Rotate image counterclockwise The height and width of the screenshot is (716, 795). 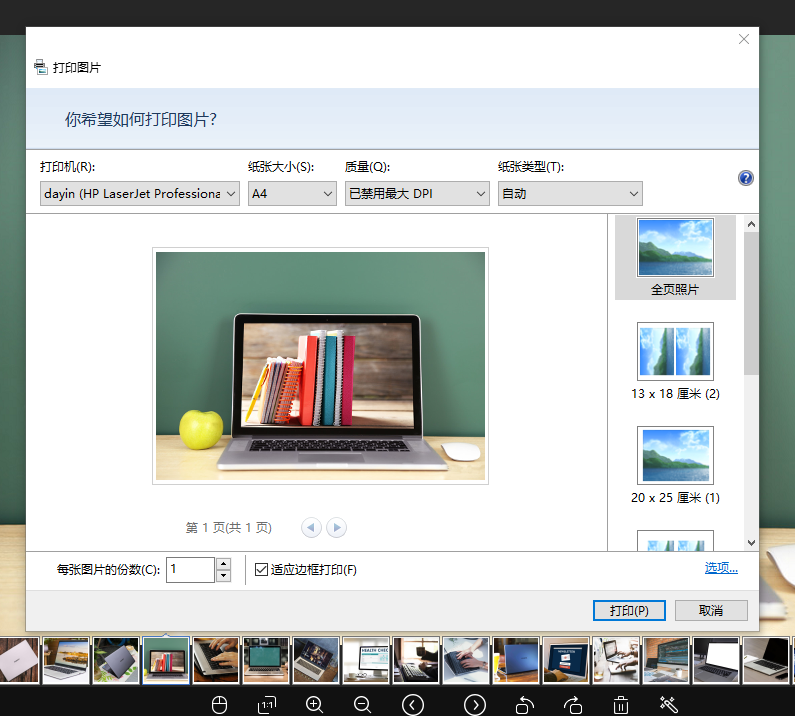pos(524,704)
